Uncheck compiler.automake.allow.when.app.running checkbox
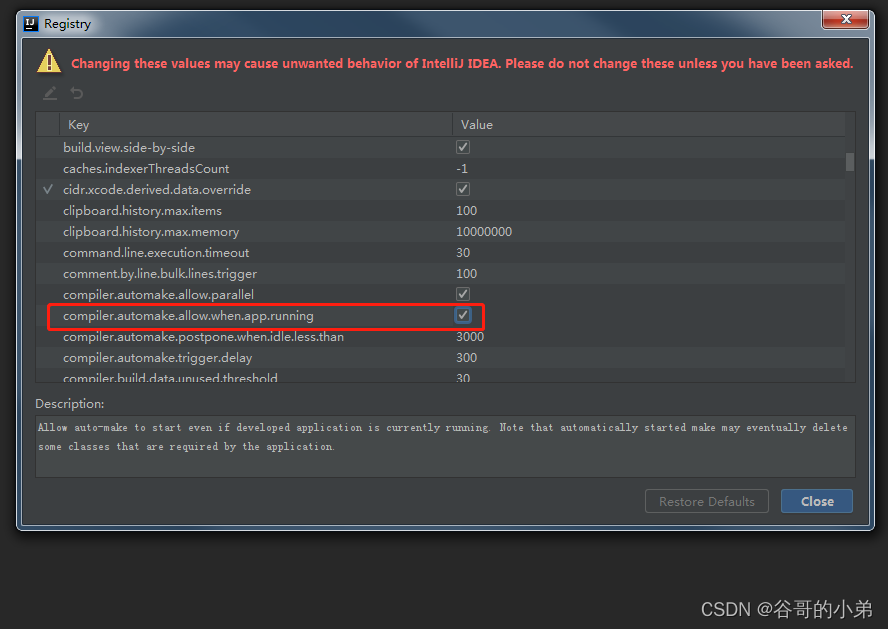Screen dimensions: 888x629 click(x=463, y=315)
